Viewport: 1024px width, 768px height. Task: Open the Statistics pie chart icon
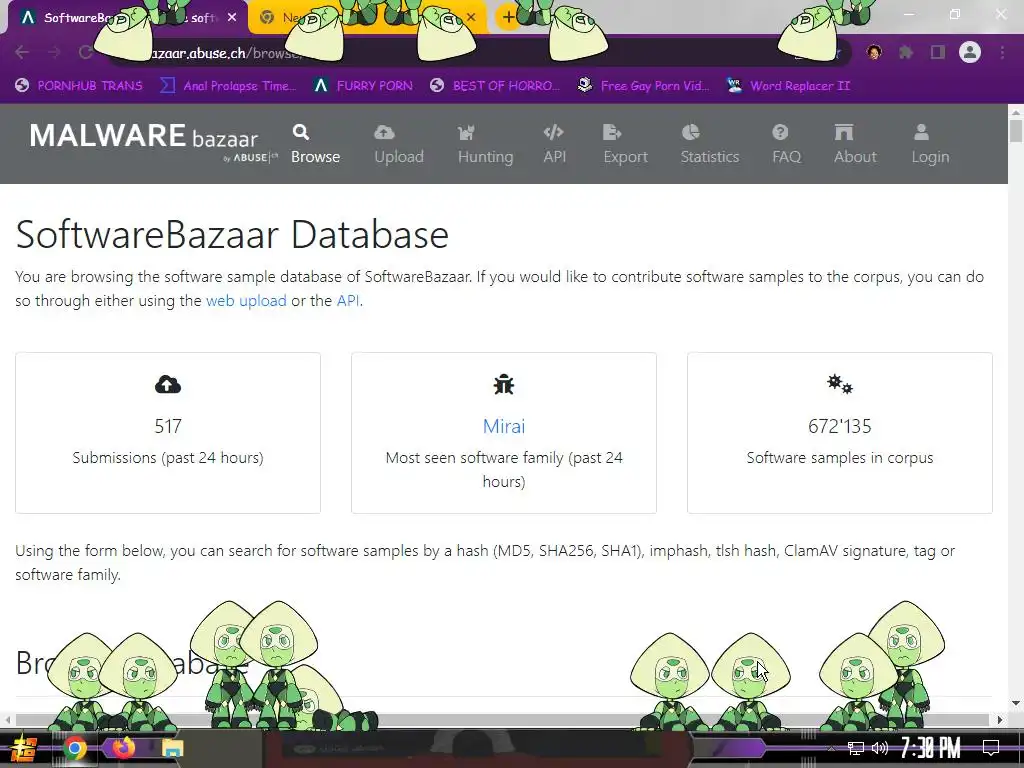pos(690,133)
